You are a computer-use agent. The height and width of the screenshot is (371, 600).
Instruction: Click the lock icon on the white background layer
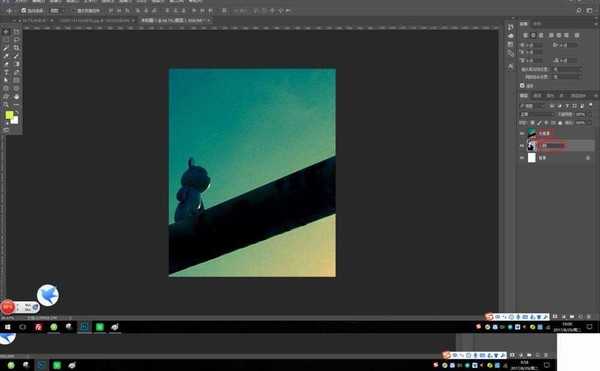[588, 158]
